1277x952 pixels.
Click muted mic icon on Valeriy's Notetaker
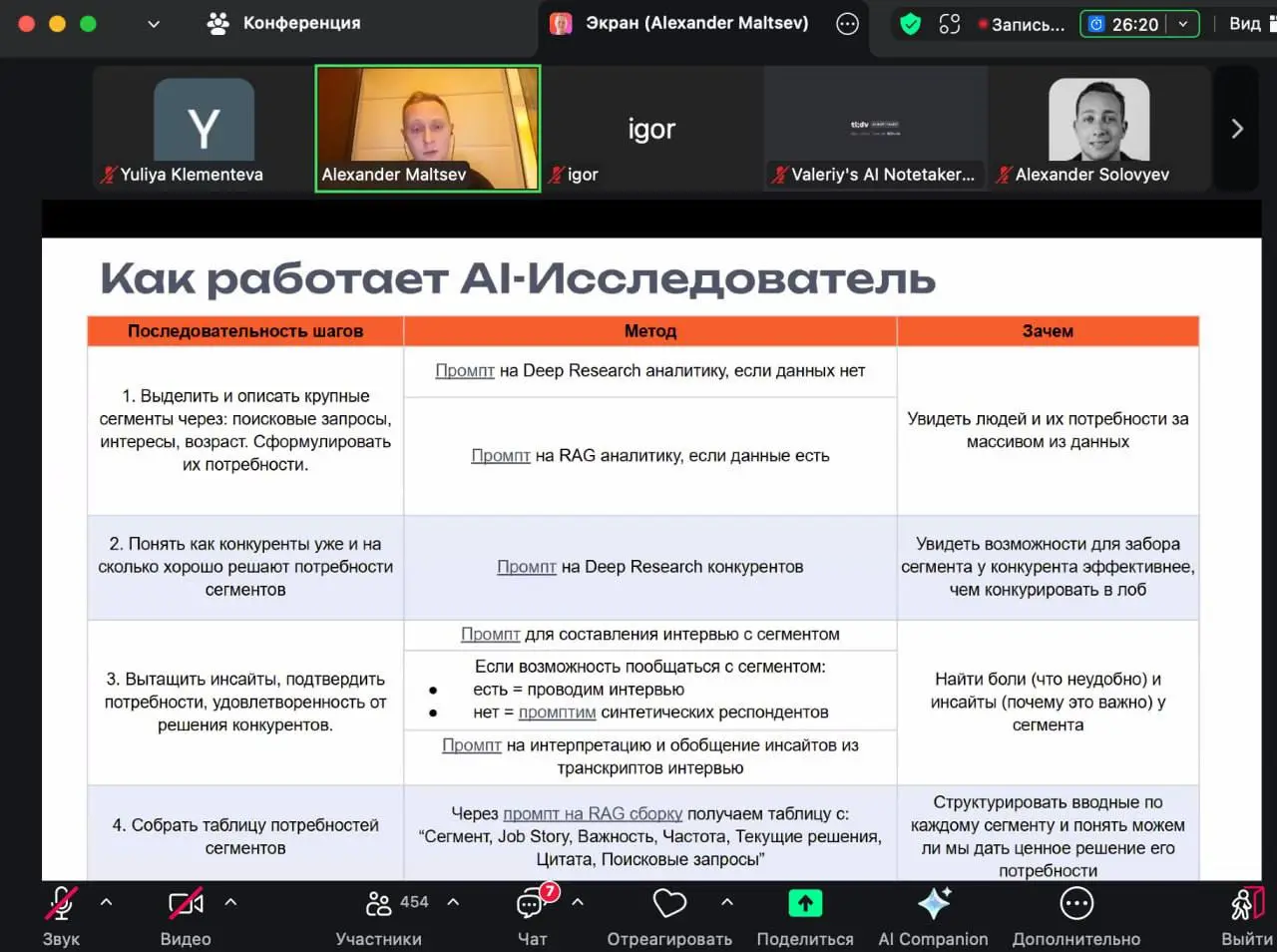[780, 175]
